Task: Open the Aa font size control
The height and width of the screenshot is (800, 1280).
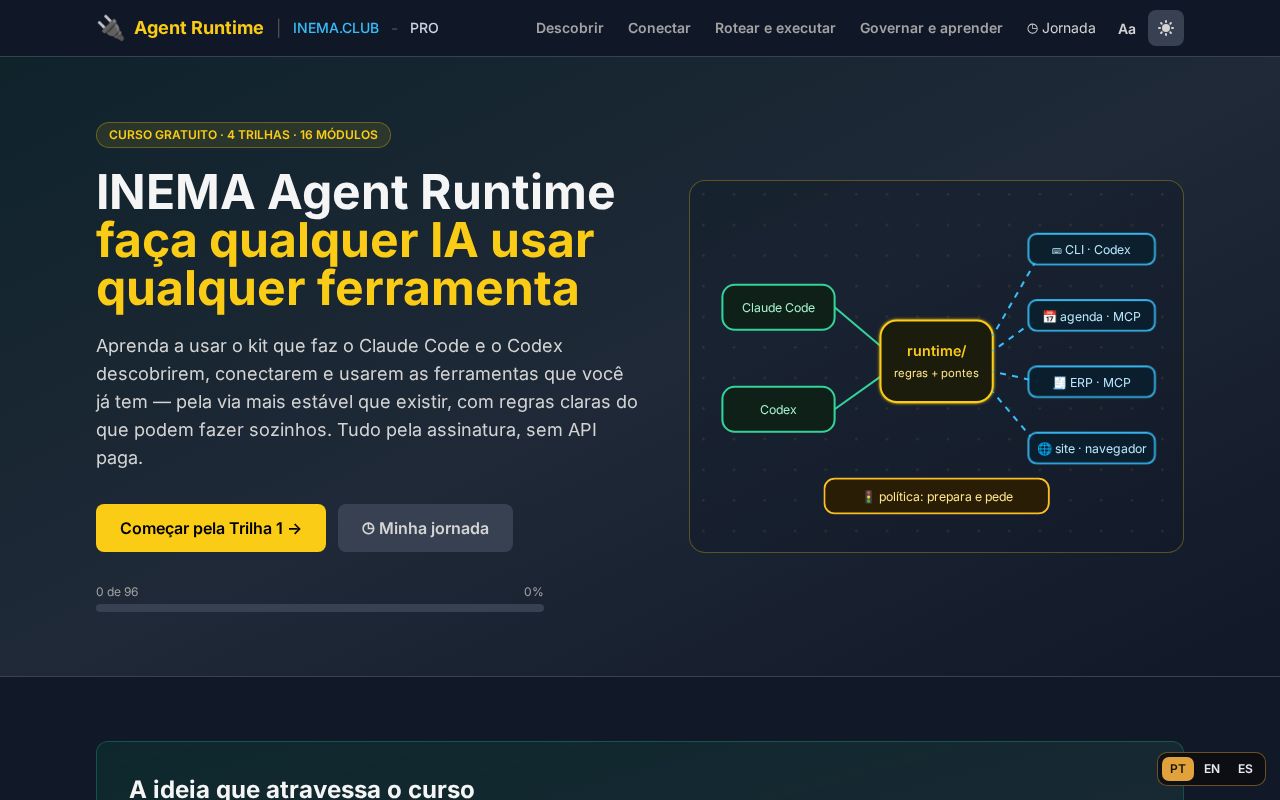Action: click(x=1127, y=28)
